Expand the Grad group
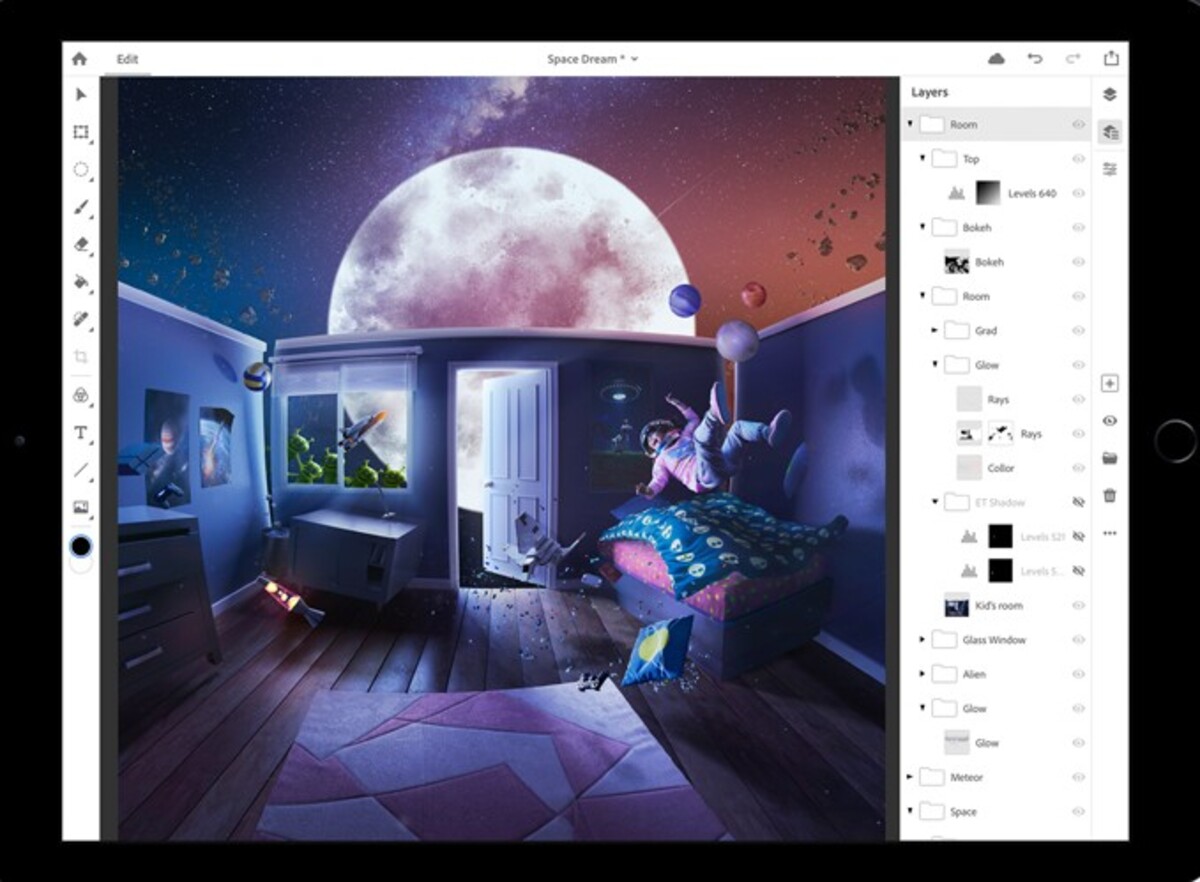This screenshot has height=882, width=1200. pyautogui.click(x=932, y=330)
